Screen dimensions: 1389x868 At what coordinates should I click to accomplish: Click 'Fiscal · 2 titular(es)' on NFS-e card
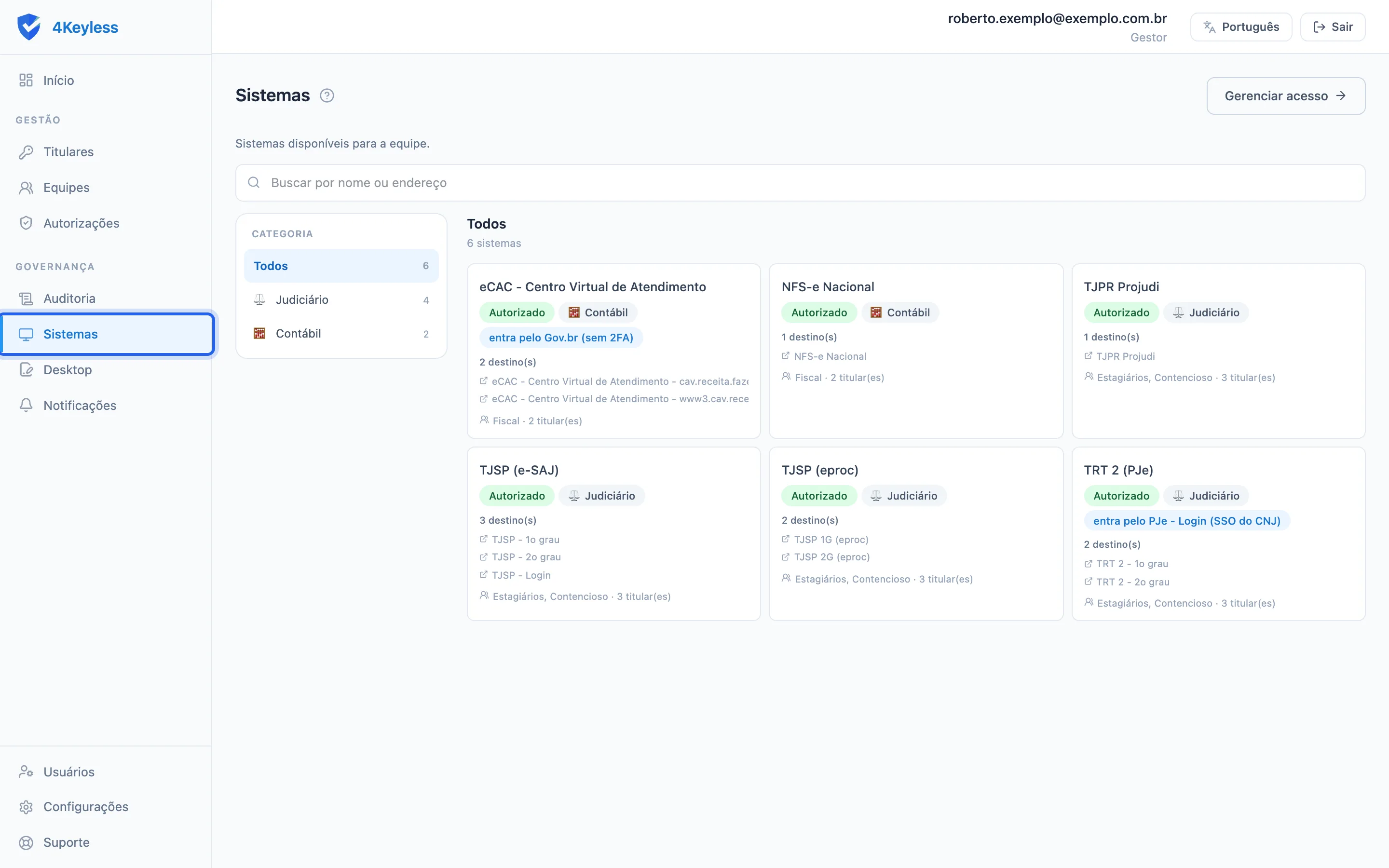pos(839,377)
